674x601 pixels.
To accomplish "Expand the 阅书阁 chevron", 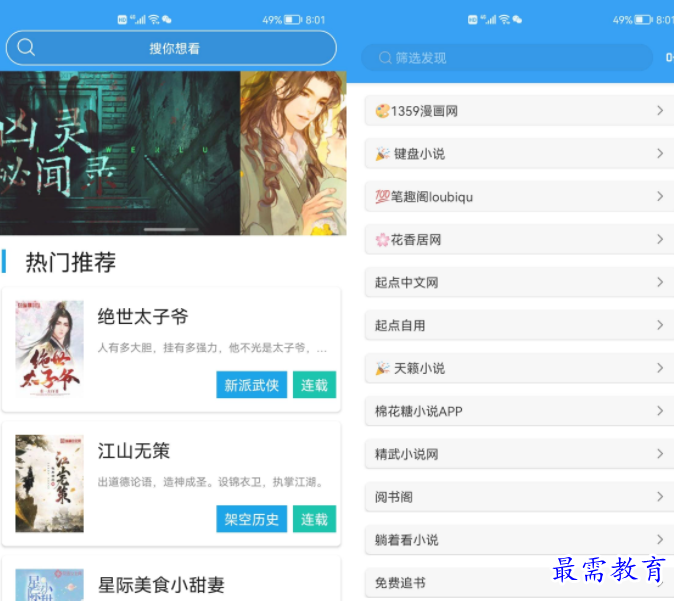I will (660, 497).
